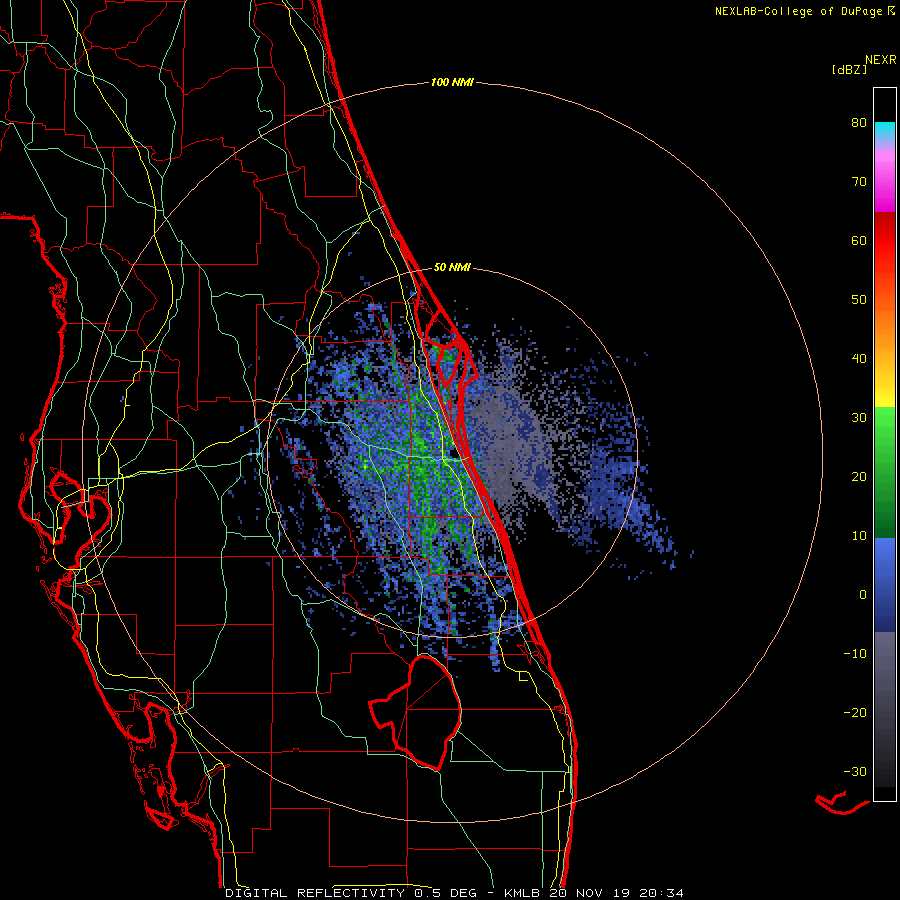900x900 pixels.
Task: Click the 20:34 time stamp
Action: click(661, 893)
